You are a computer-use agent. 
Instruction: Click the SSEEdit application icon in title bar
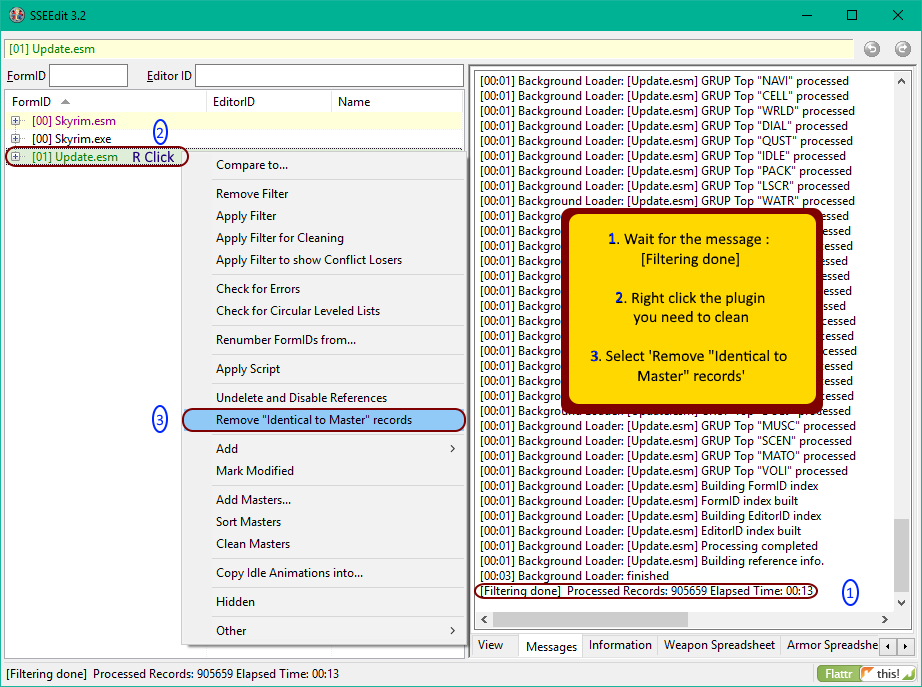(17, 15)
